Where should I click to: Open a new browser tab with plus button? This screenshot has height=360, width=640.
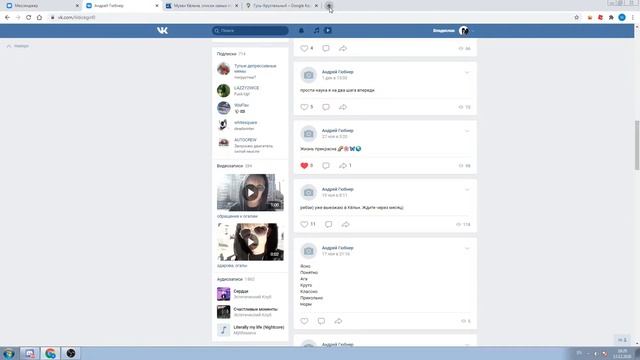[329, 6]
